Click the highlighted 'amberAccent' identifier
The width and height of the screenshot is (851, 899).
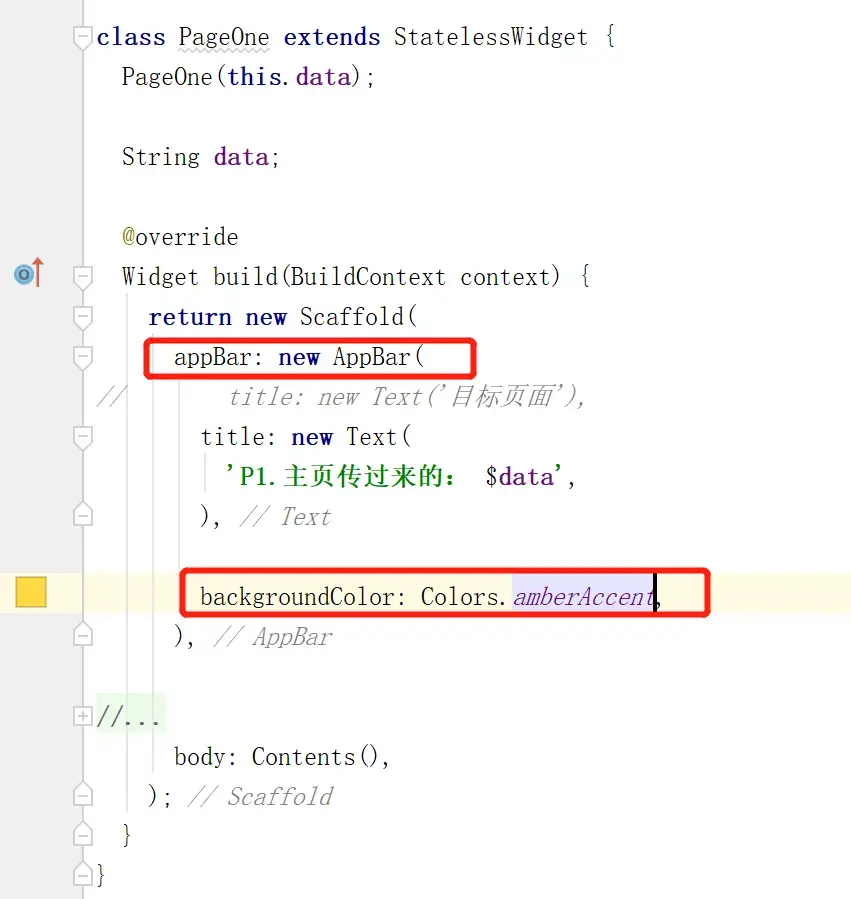pos(584,597)
